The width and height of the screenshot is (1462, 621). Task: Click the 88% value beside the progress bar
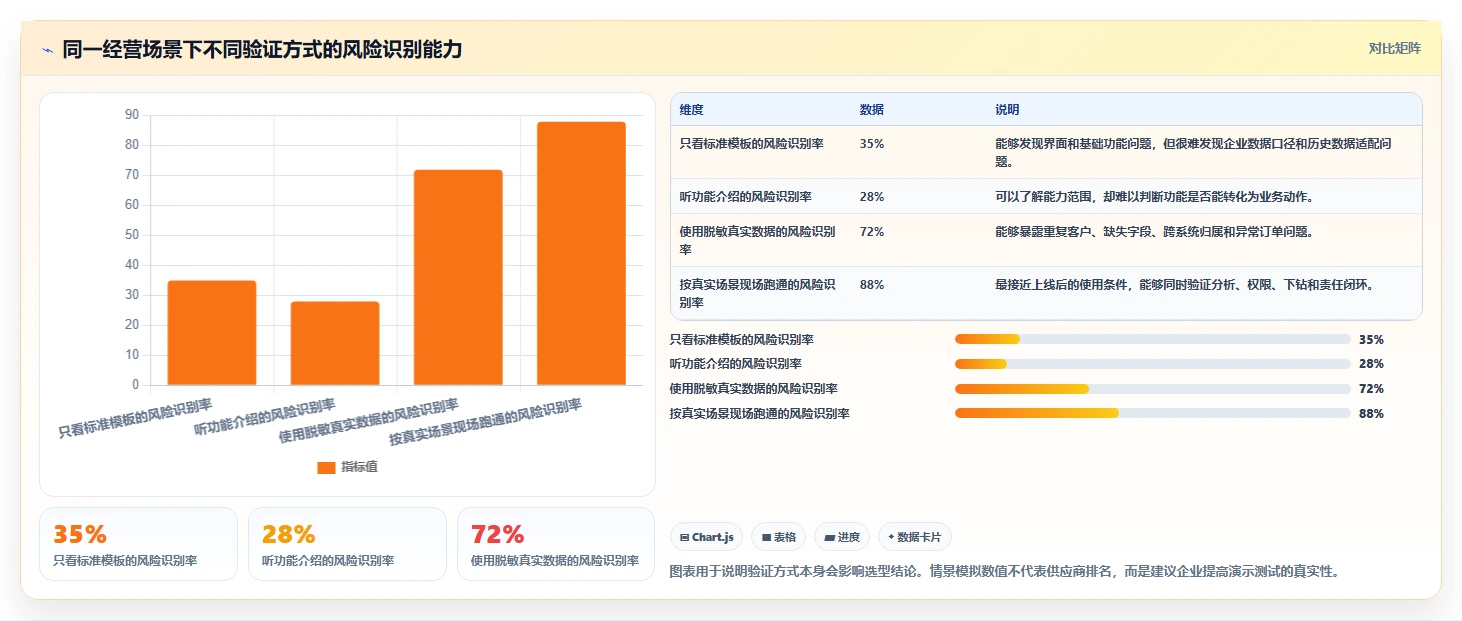coord(1371,413)
